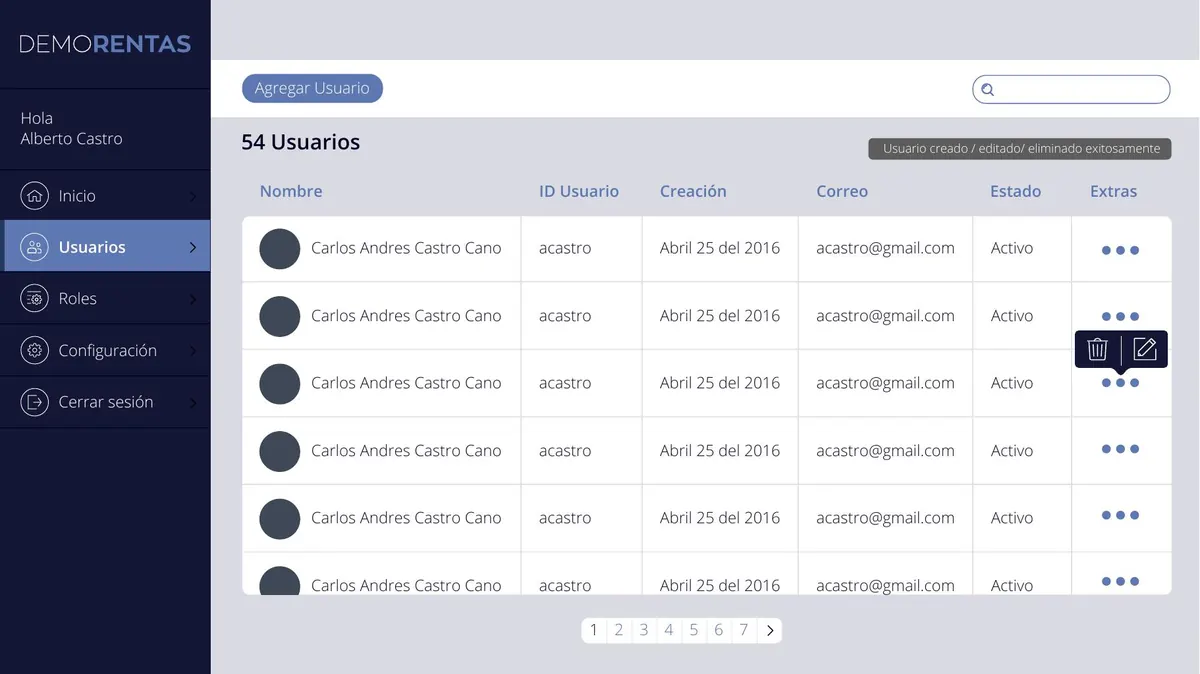The height and width of the screenshot is (674, 1200).
Task: Expand the Usuarios chevron arrow
Action: 193,247
